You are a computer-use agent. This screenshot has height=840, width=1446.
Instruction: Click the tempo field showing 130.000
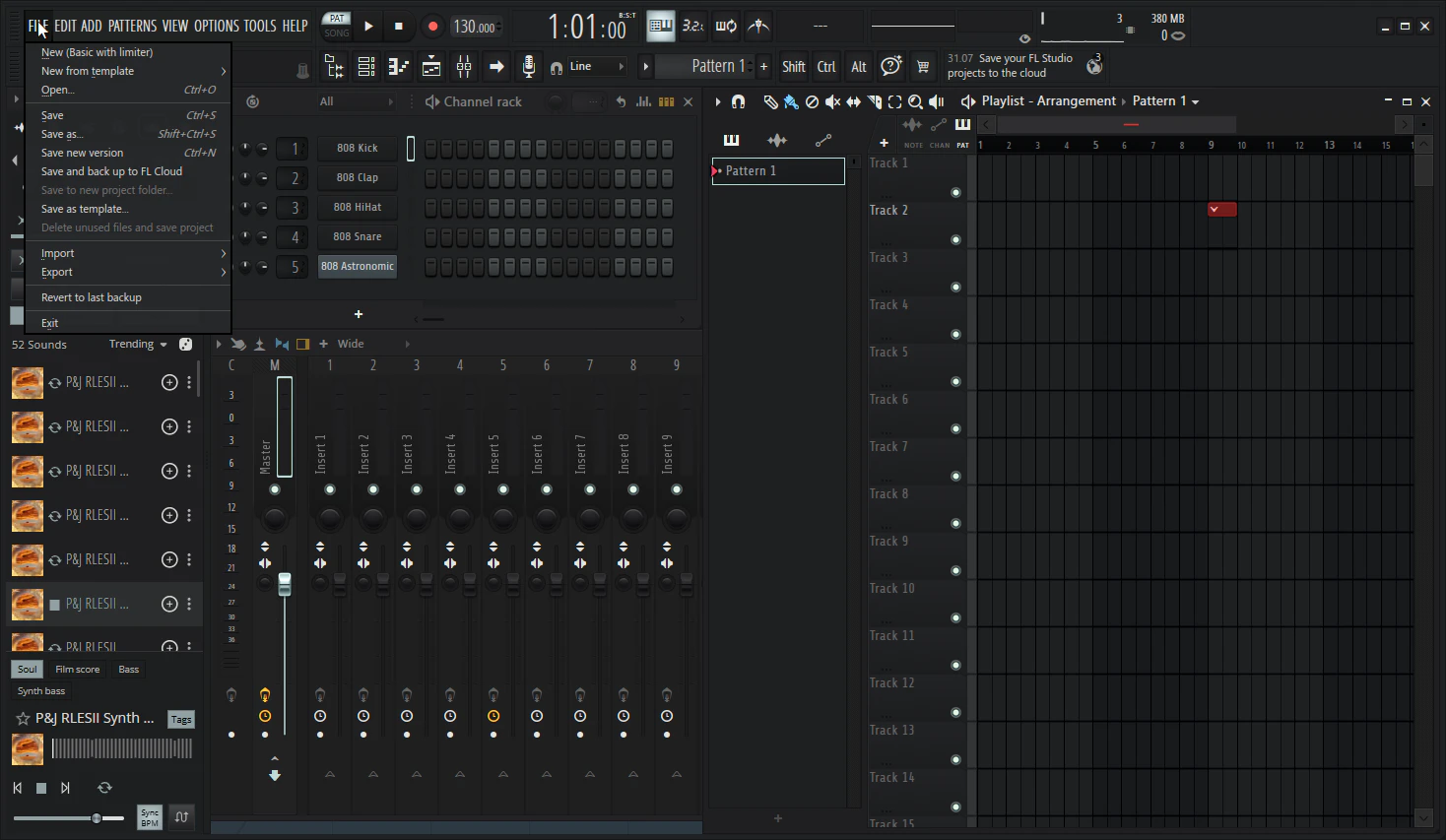pos(475,27)
